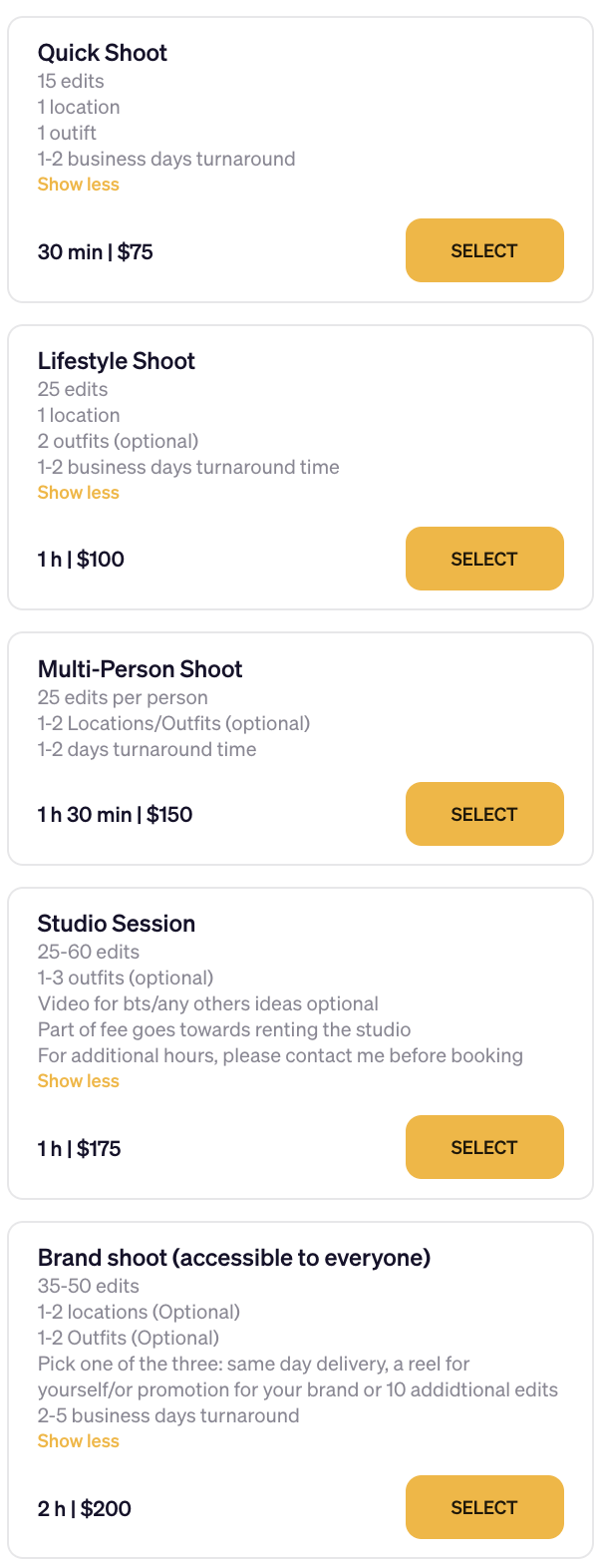Select the Lifestyle Shoot package
Image resolution: width=604 pixels, height=1568 pixels.
click(484, 559)
